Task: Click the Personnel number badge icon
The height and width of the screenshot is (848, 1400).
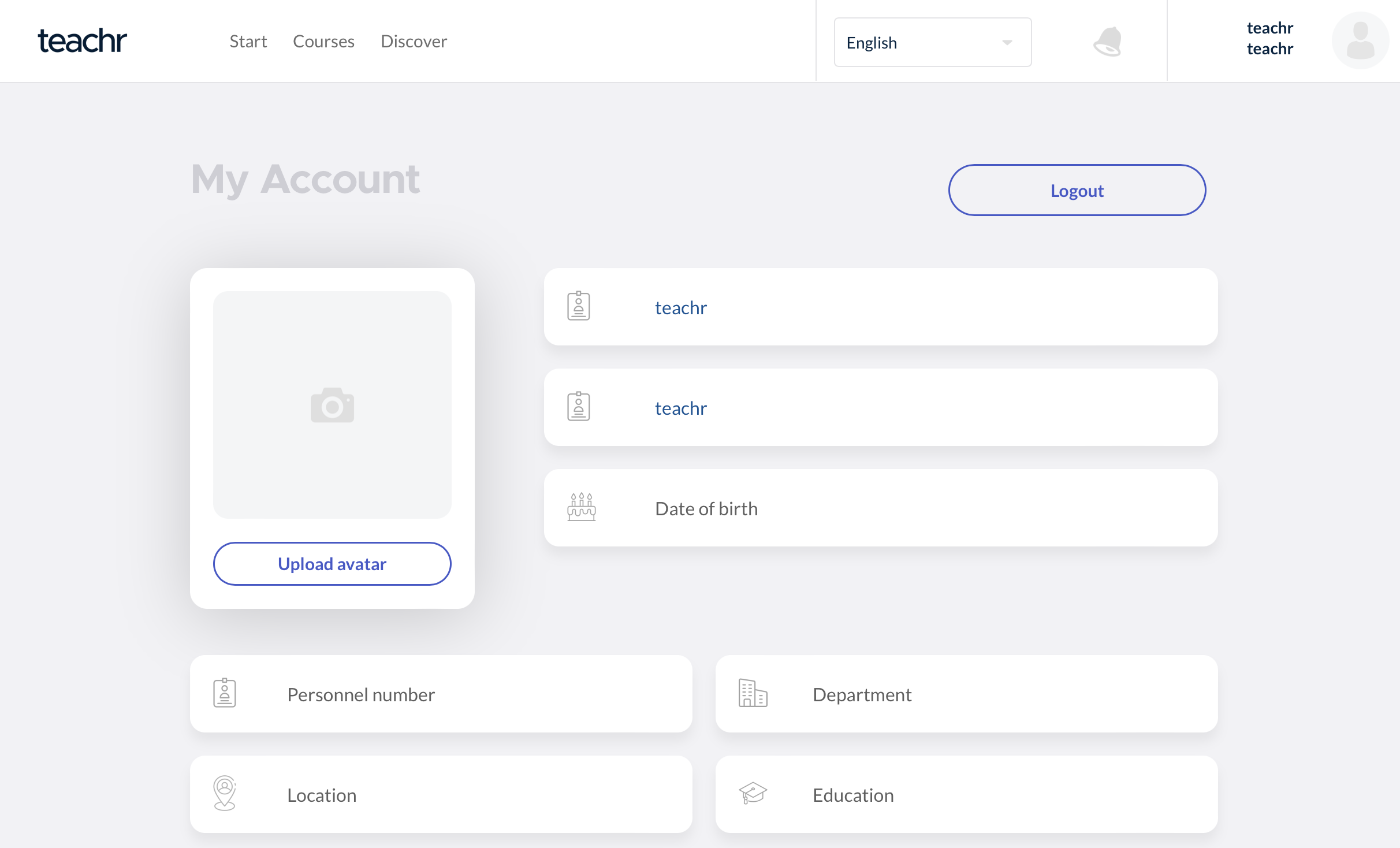Action: click(x=225, y=693)
